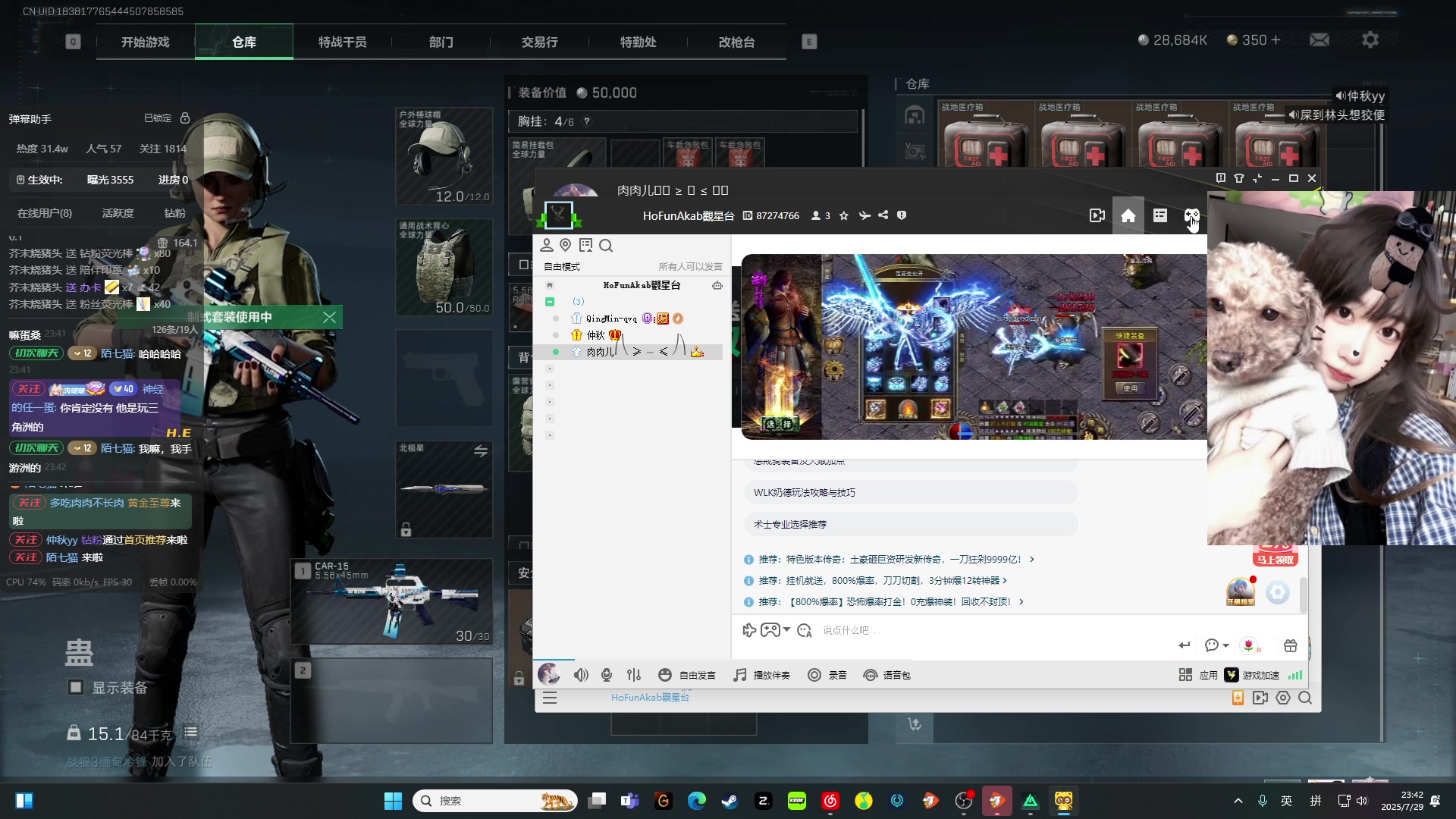Send a flower with the tulip icon
This screenshot has height=819, width=1456.
(1250, 645)
